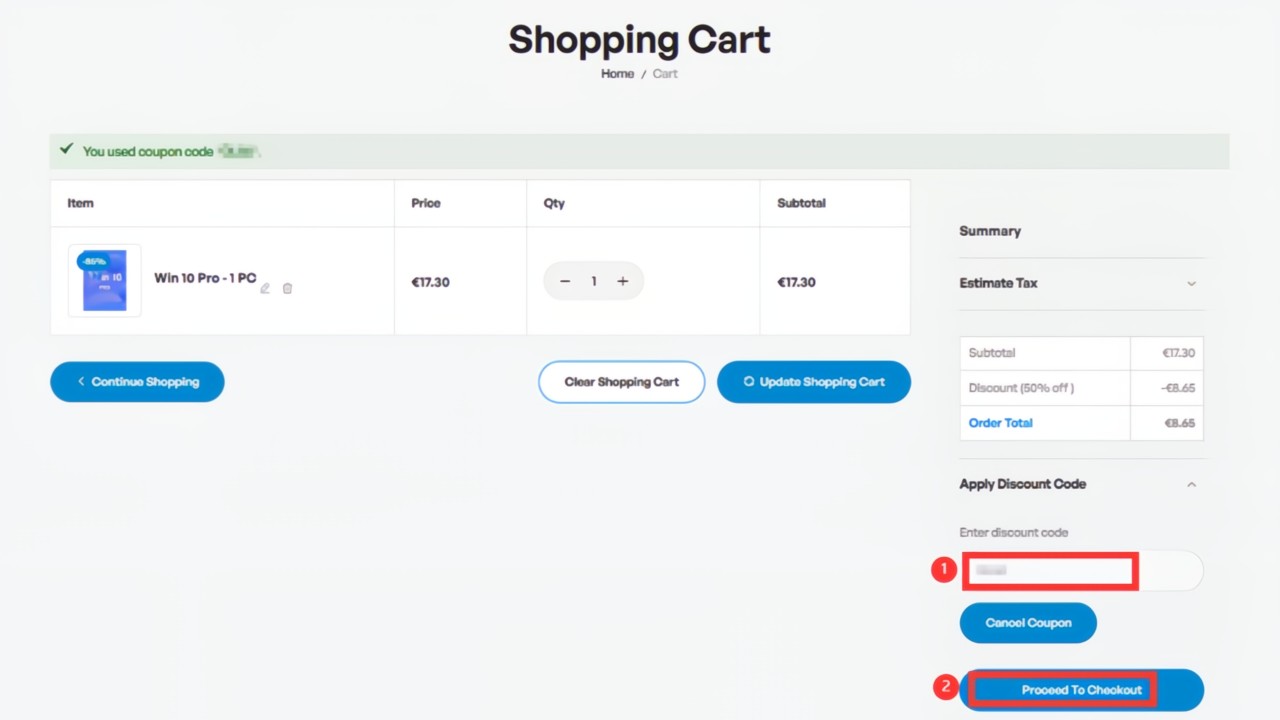1280x720 pixels.
Task: Click the Estimate Tax section heading
Action: click(998, 283)
